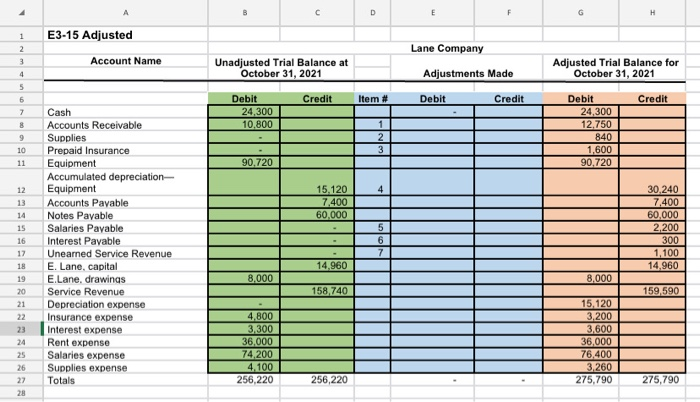Click the unadjusted debit 74,200 cell
Image resolution: width=700 pixels, height=402 pixels.
coord(244,355)
